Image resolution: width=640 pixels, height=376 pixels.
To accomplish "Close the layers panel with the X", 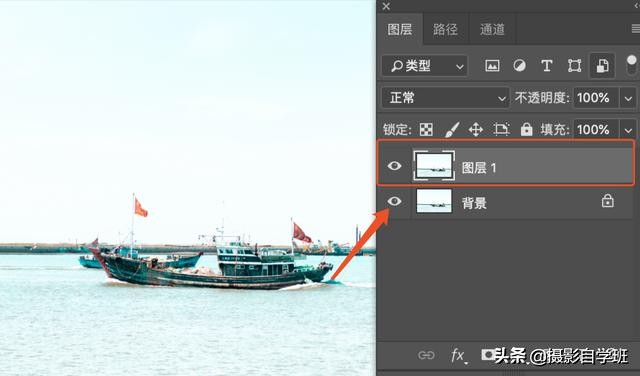I will (386, 6).
